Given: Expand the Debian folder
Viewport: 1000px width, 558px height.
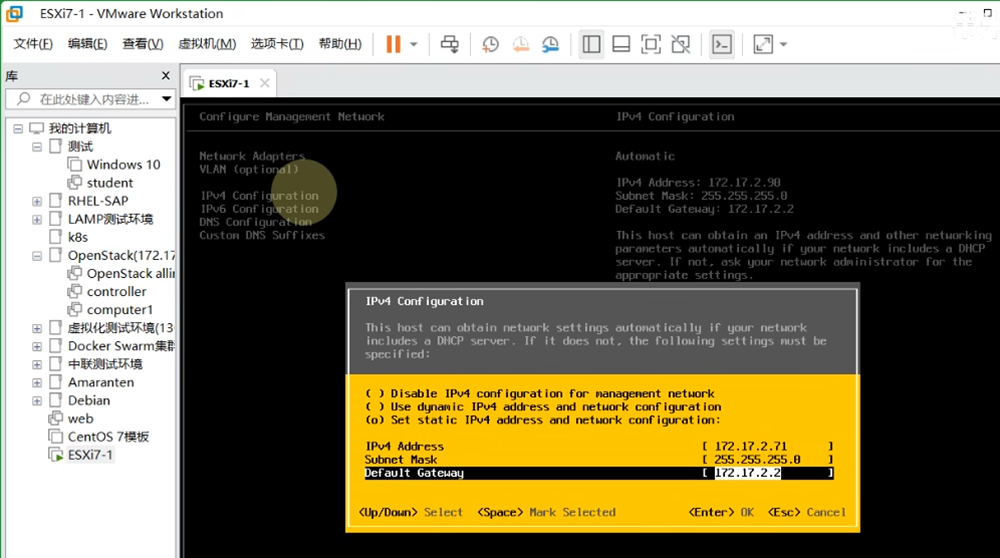Looking at the screenshot, I should click(x=37, y=401).
